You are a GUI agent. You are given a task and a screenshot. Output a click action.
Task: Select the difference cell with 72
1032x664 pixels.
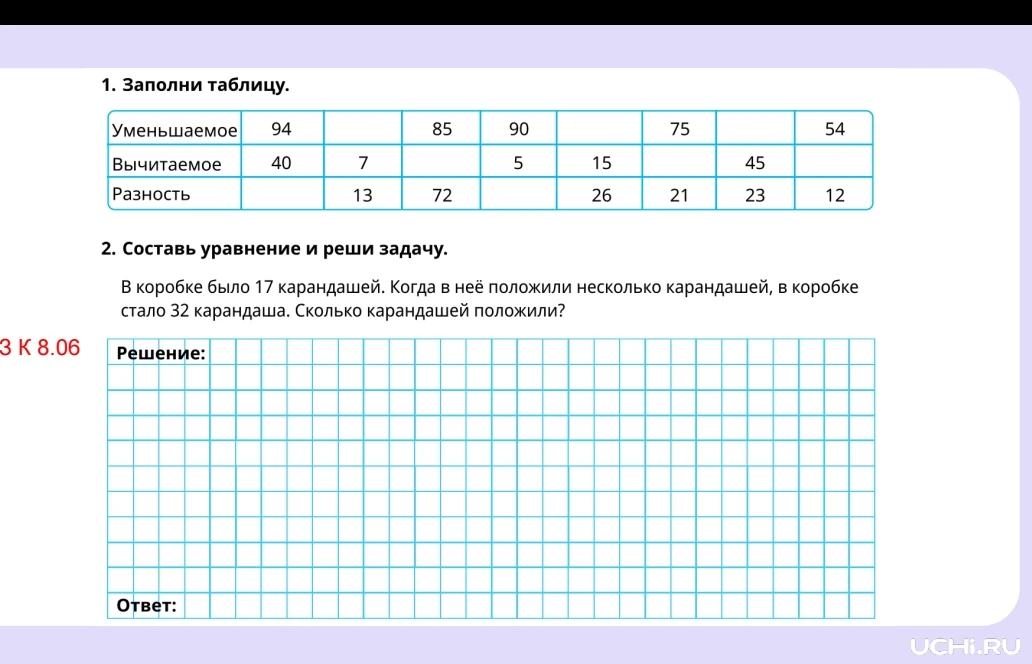coord(442,194)
